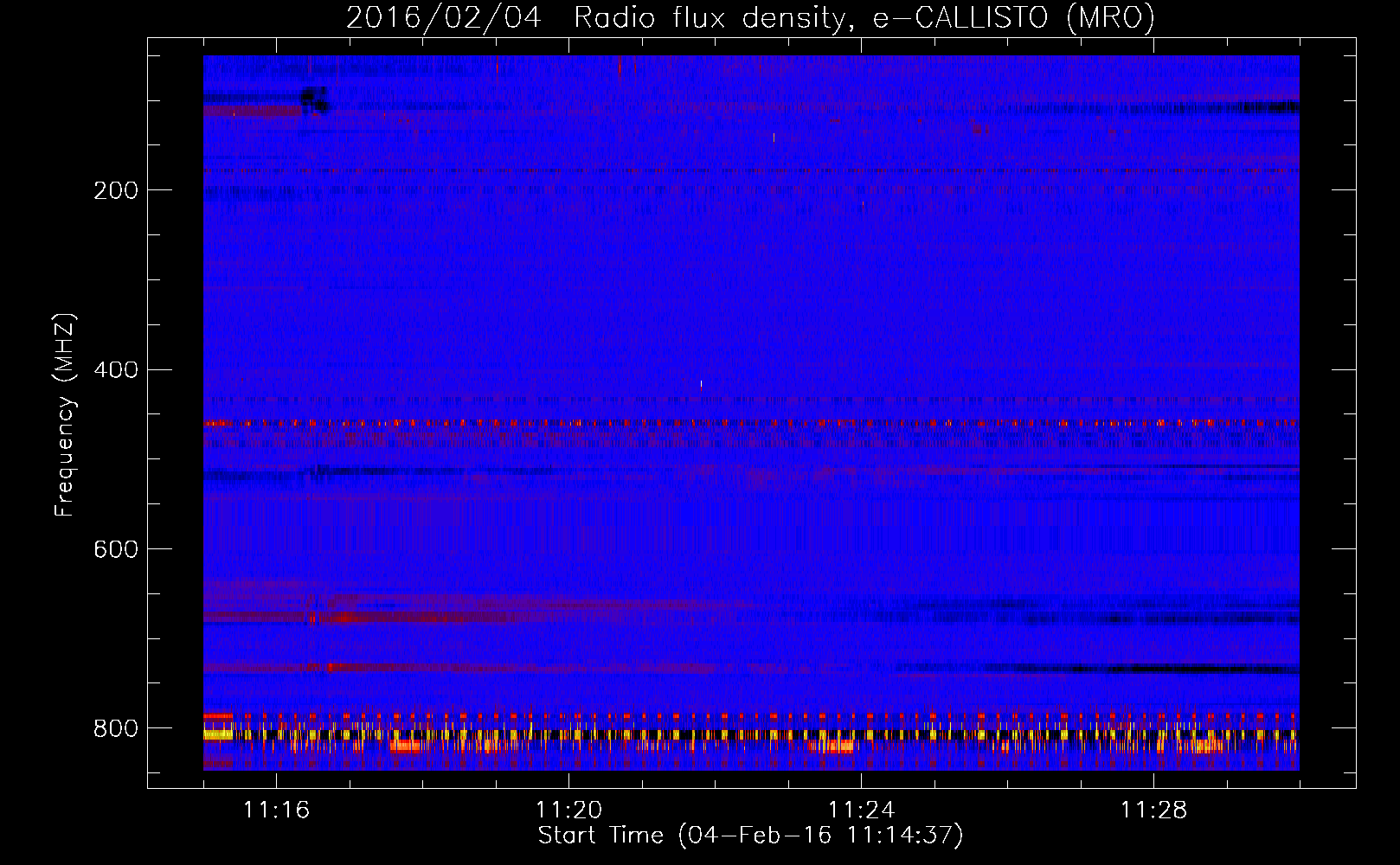Click the 11:24 time tick label
Screen dimensions: 1400x865
(861, 811)
